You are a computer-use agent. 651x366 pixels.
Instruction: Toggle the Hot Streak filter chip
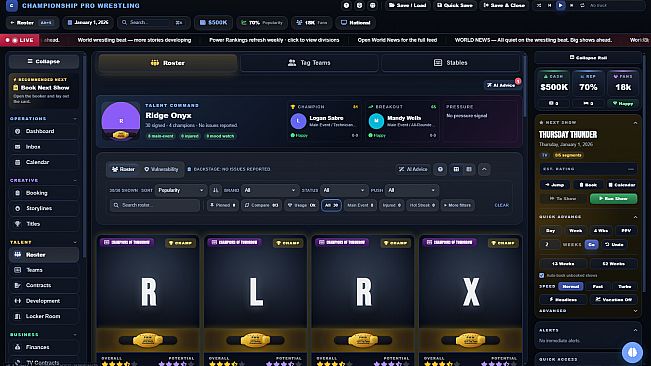pyautogui.click(x=422, y=205)
